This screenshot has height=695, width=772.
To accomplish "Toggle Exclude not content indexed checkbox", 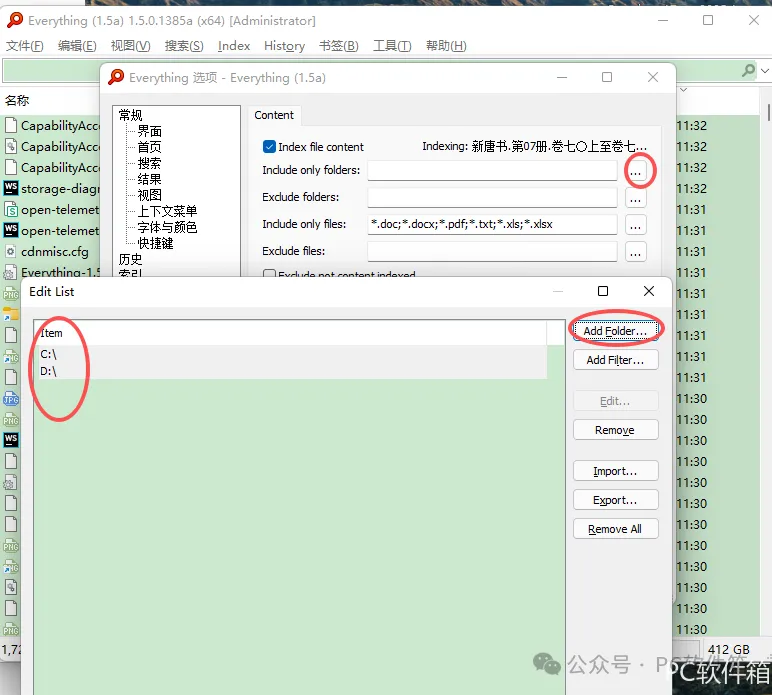I will coord(269,274).
